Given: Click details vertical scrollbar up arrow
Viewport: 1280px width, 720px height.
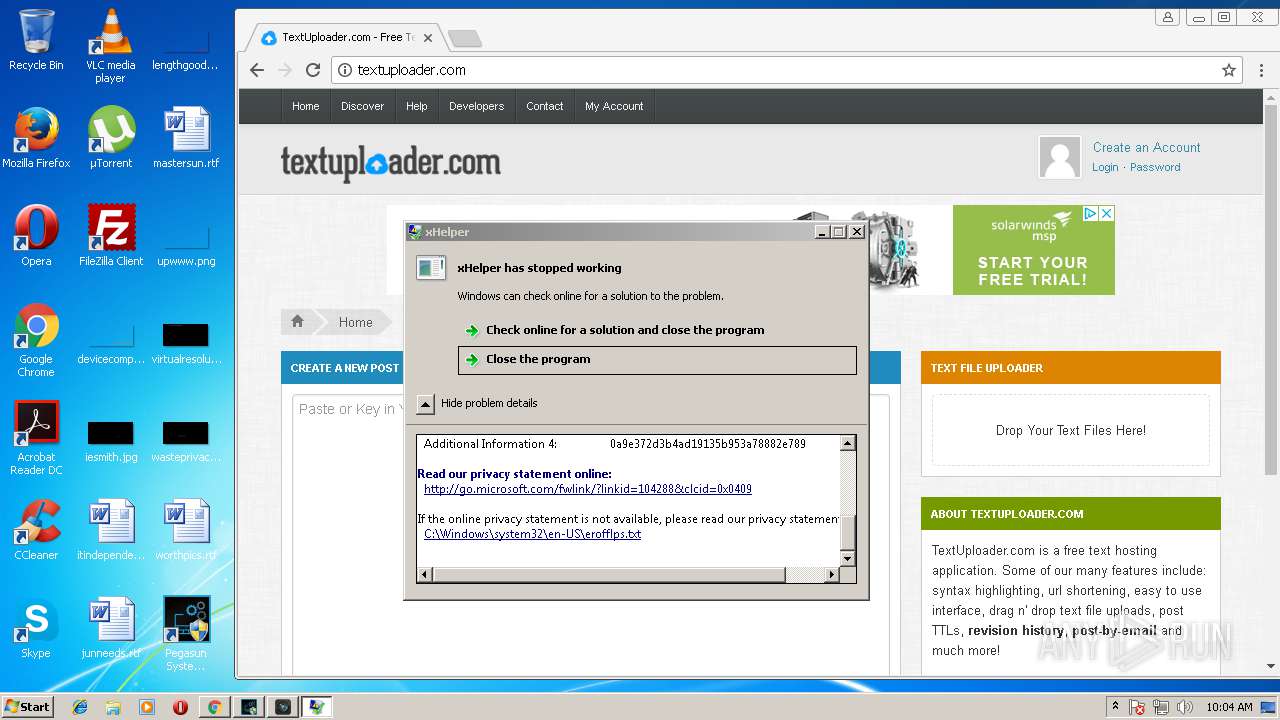Looking at the screenshot, I should (x=848, y=443).
